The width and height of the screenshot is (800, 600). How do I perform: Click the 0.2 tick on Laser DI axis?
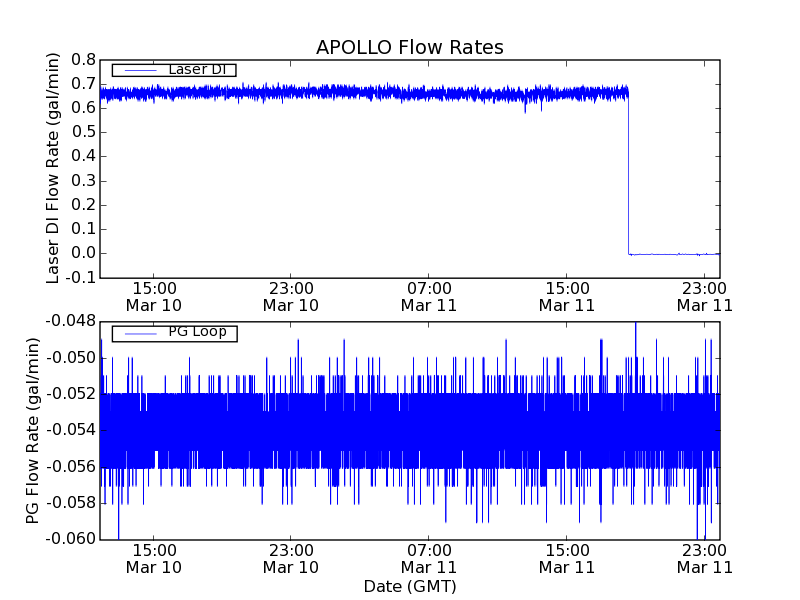point(84,205)
